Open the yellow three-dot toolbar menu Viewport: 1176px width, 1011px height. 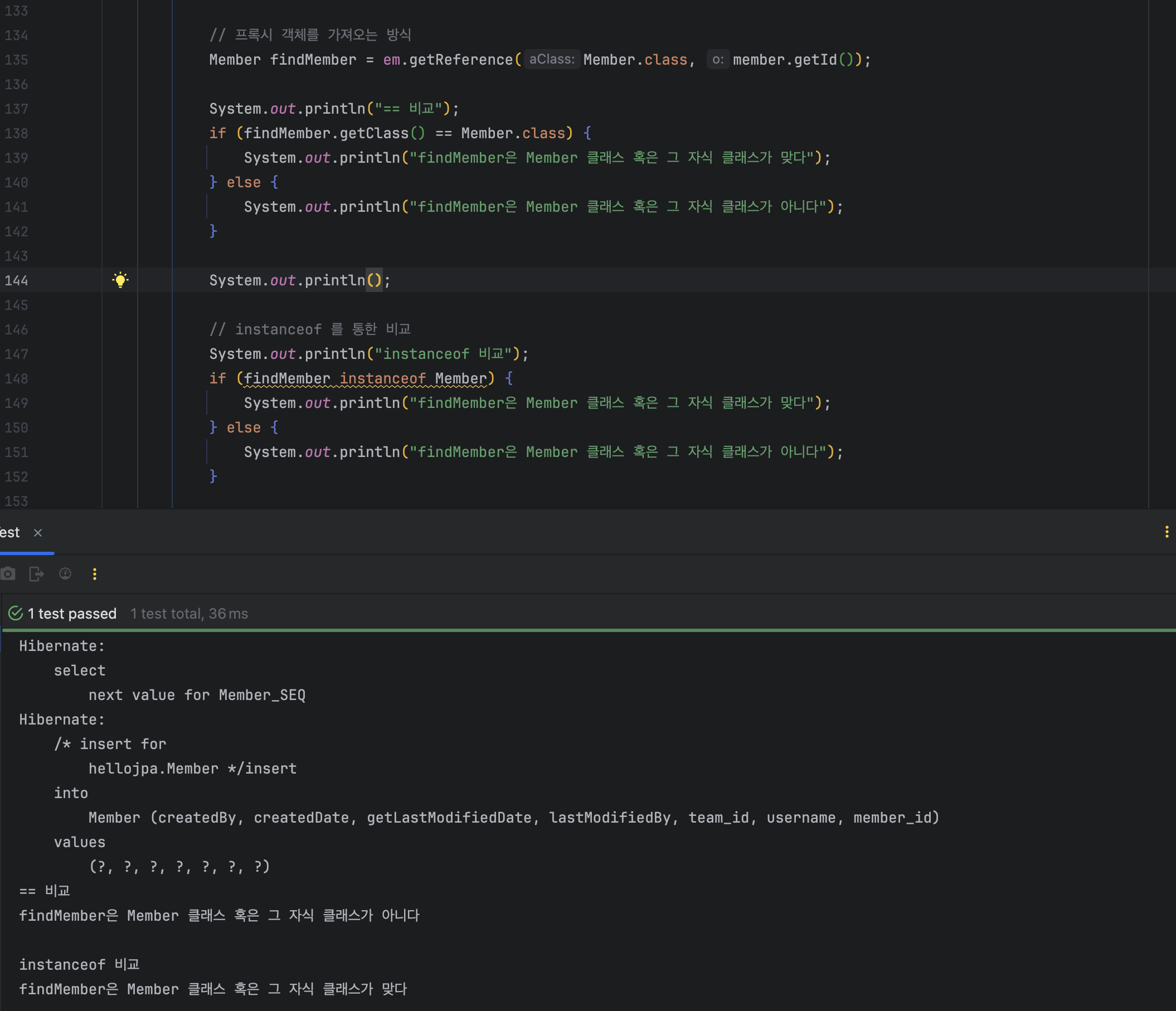pyautogui.click(x=95, y=574)
